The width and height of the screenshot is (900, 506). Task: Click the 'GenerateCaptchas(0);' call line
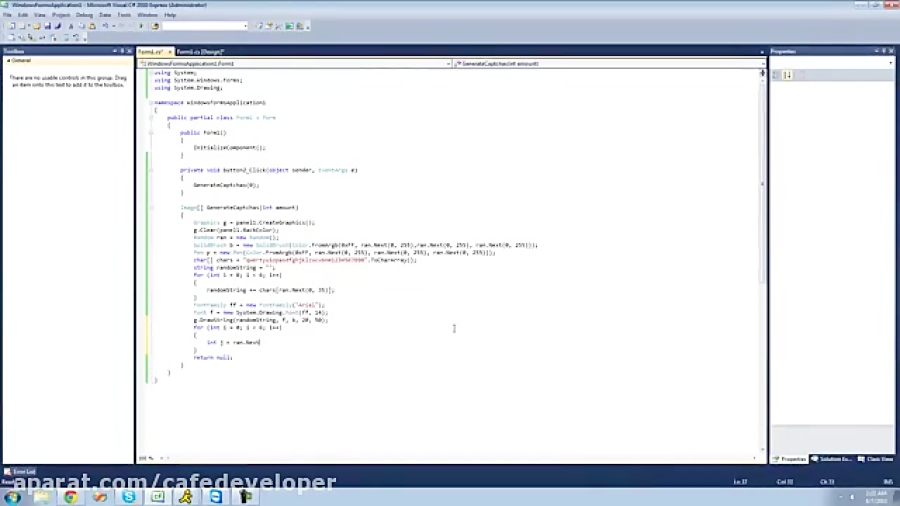[226, 185]
